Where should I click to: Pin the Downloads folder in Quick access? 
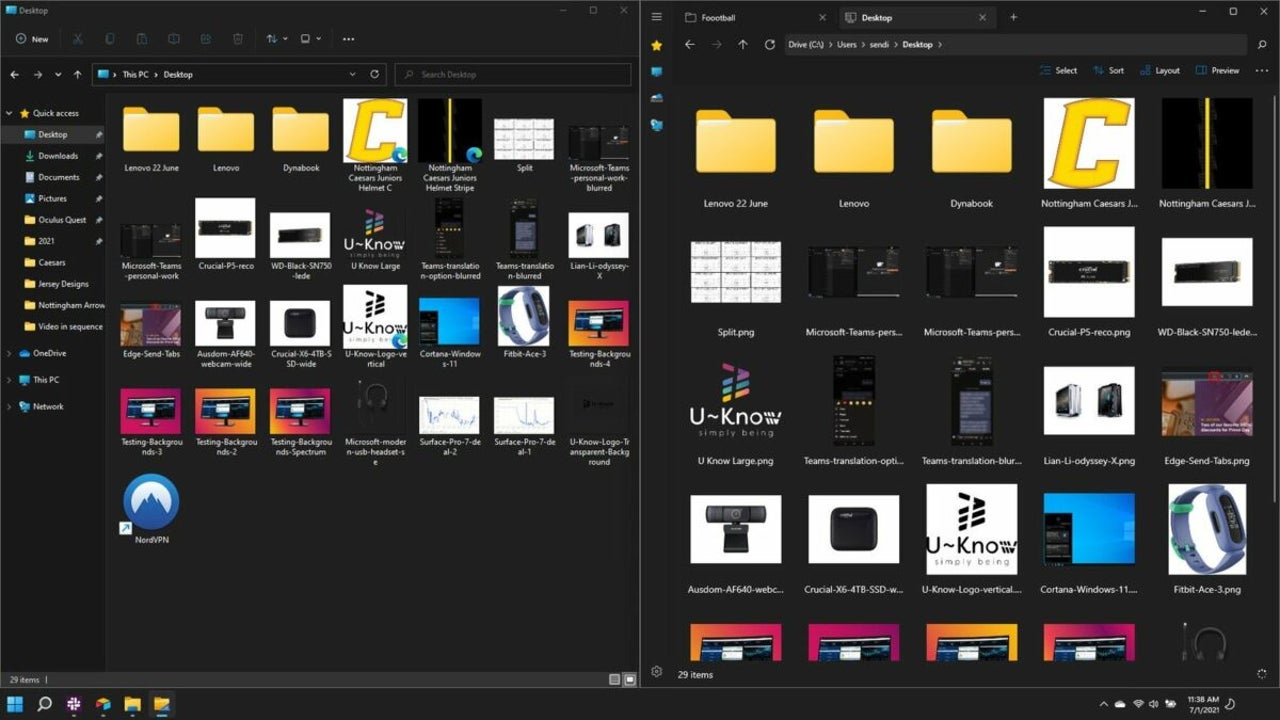tap(98, 156)
